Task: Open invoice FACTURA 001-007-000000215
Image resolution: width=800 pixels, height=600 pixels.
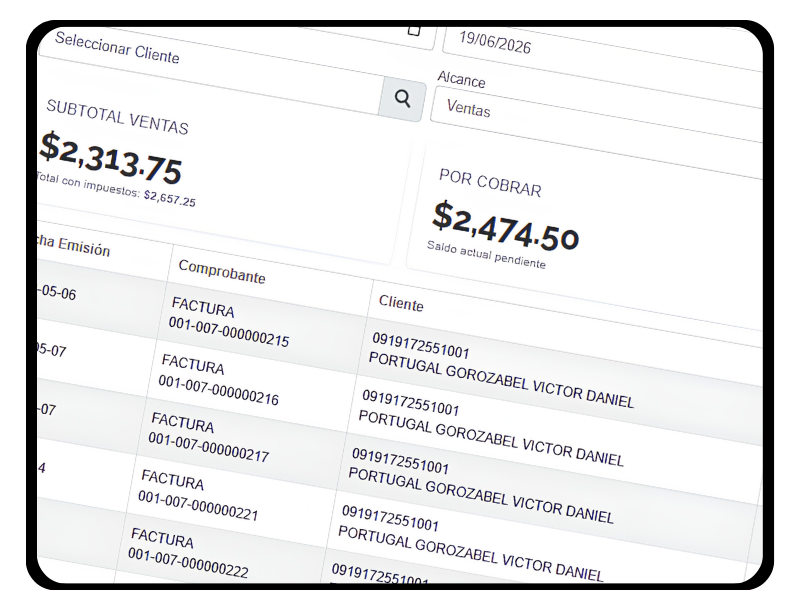Action: [229, 322]
